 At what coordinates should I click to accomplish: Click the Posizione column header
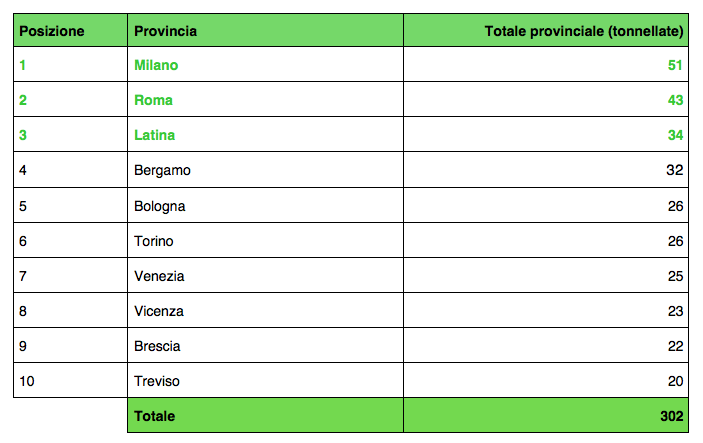(x=70, y=30)
